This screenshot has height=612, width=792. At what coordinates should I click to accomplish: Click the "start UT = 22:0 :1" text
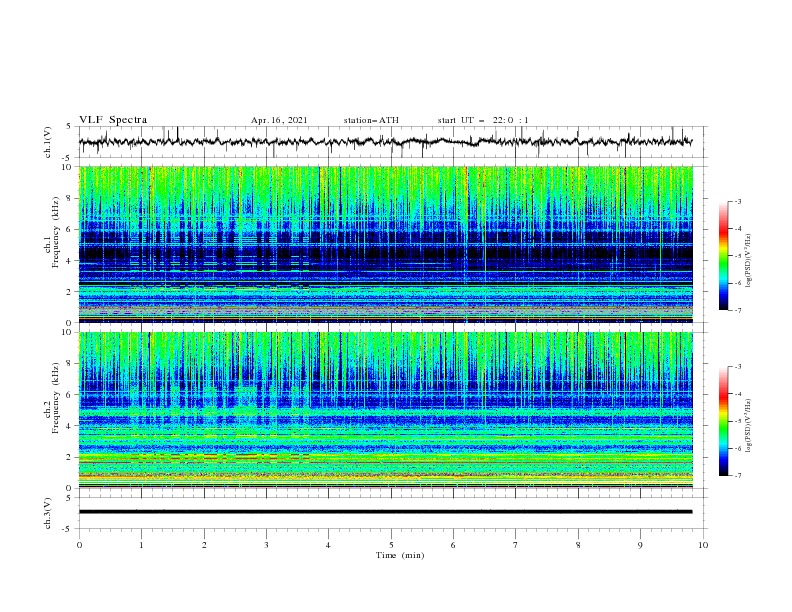[x=483, y=120]
